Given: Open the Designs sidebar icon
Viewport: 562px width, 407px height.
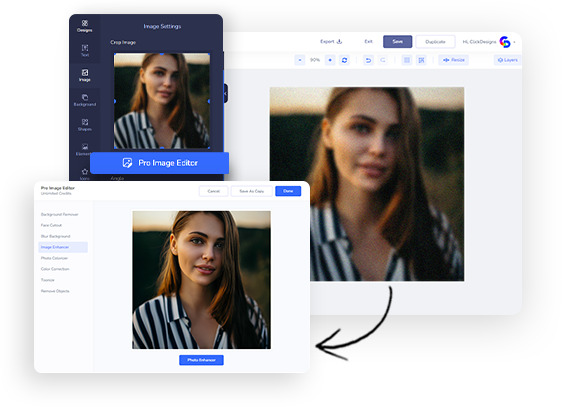Looking at the screenshot, I should pos(85,26).
